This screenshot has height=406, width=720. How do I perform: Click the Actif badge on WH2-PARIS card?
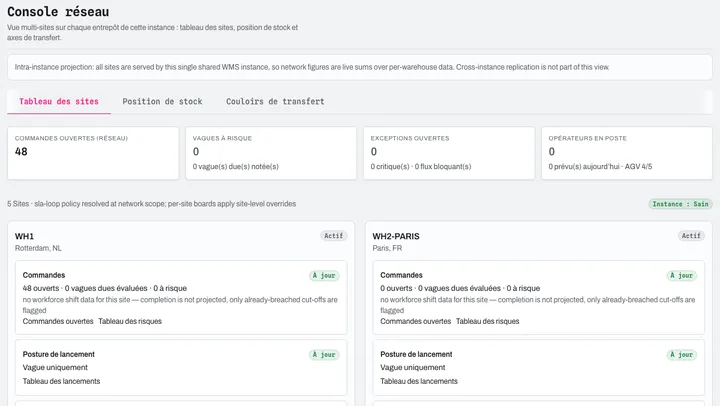point(691,236)
